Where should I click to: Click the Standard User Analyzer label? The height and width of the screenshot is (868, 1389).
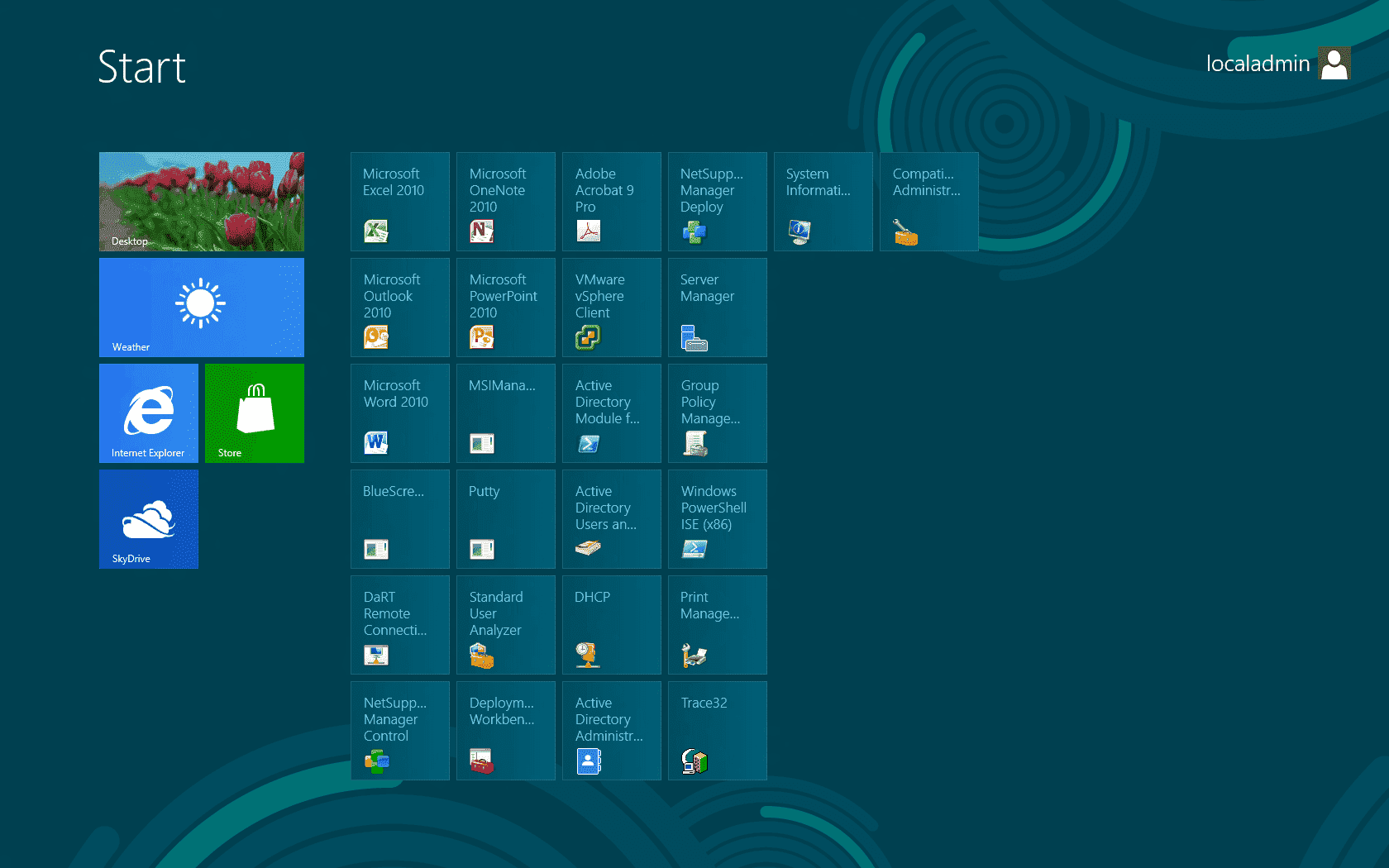click(x=496, y=613)
